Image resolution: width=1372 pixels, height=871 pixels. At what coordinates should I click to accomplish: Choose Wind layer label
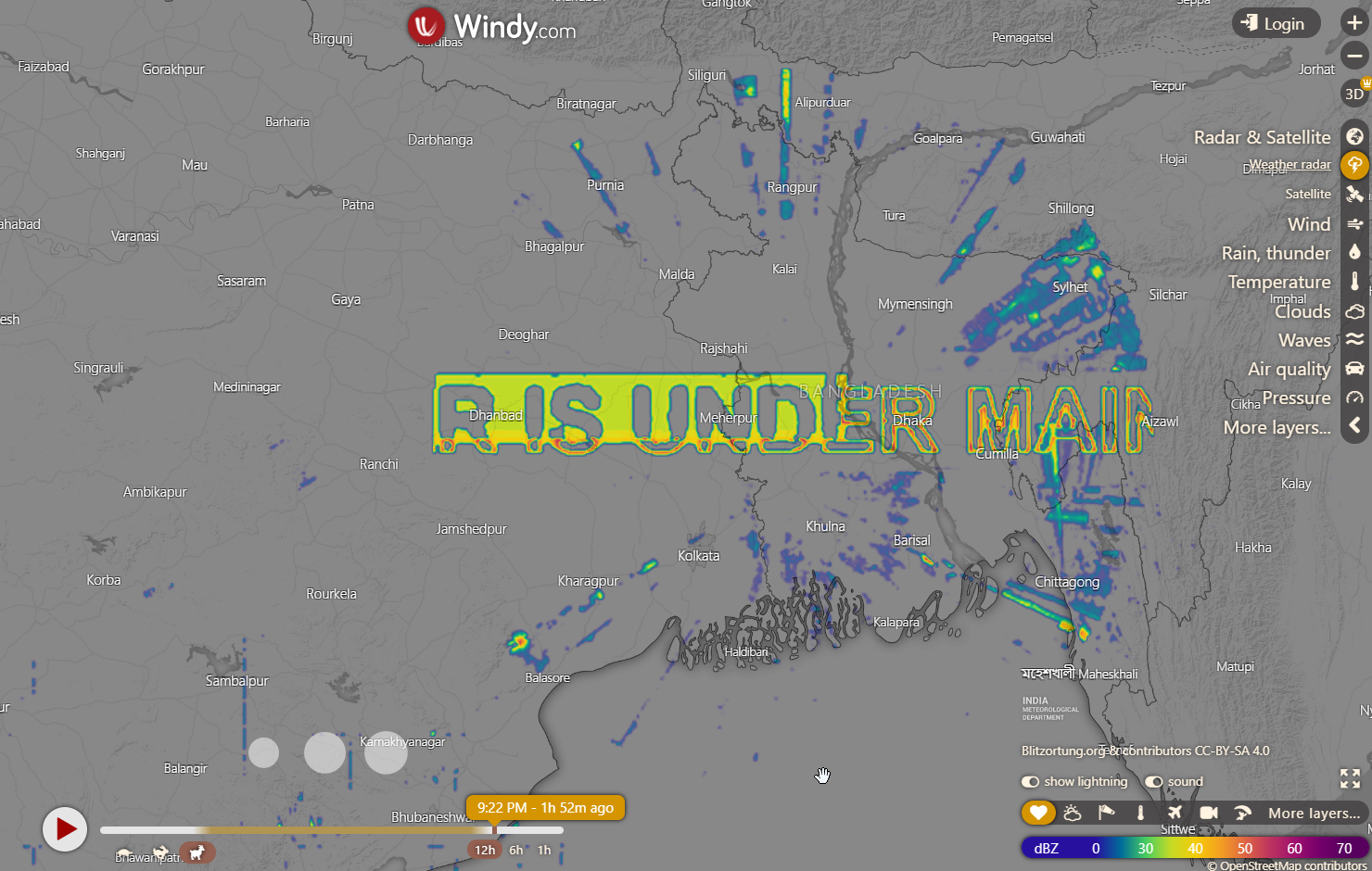pos(1309,224)
